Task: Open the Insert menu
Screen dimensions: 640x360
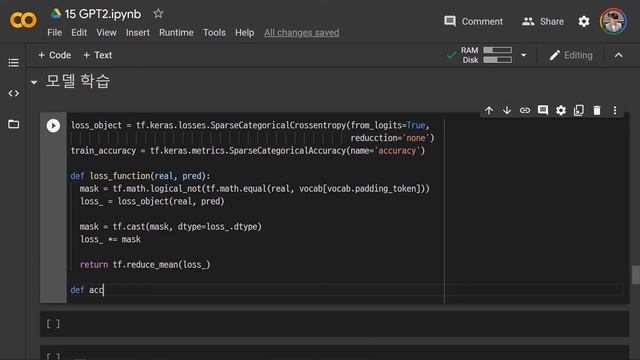Action: click(x=138, y=33)
